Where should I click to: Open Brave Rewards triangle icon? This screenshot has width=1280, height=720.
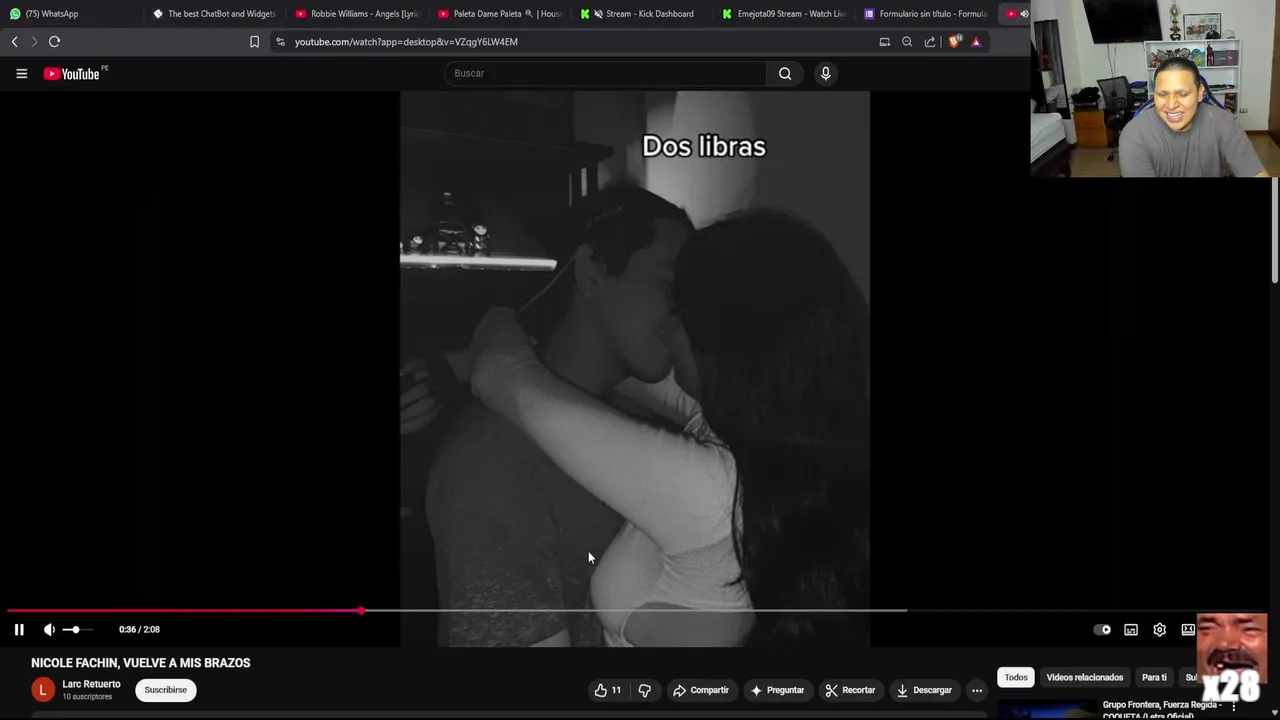[976, 42]
